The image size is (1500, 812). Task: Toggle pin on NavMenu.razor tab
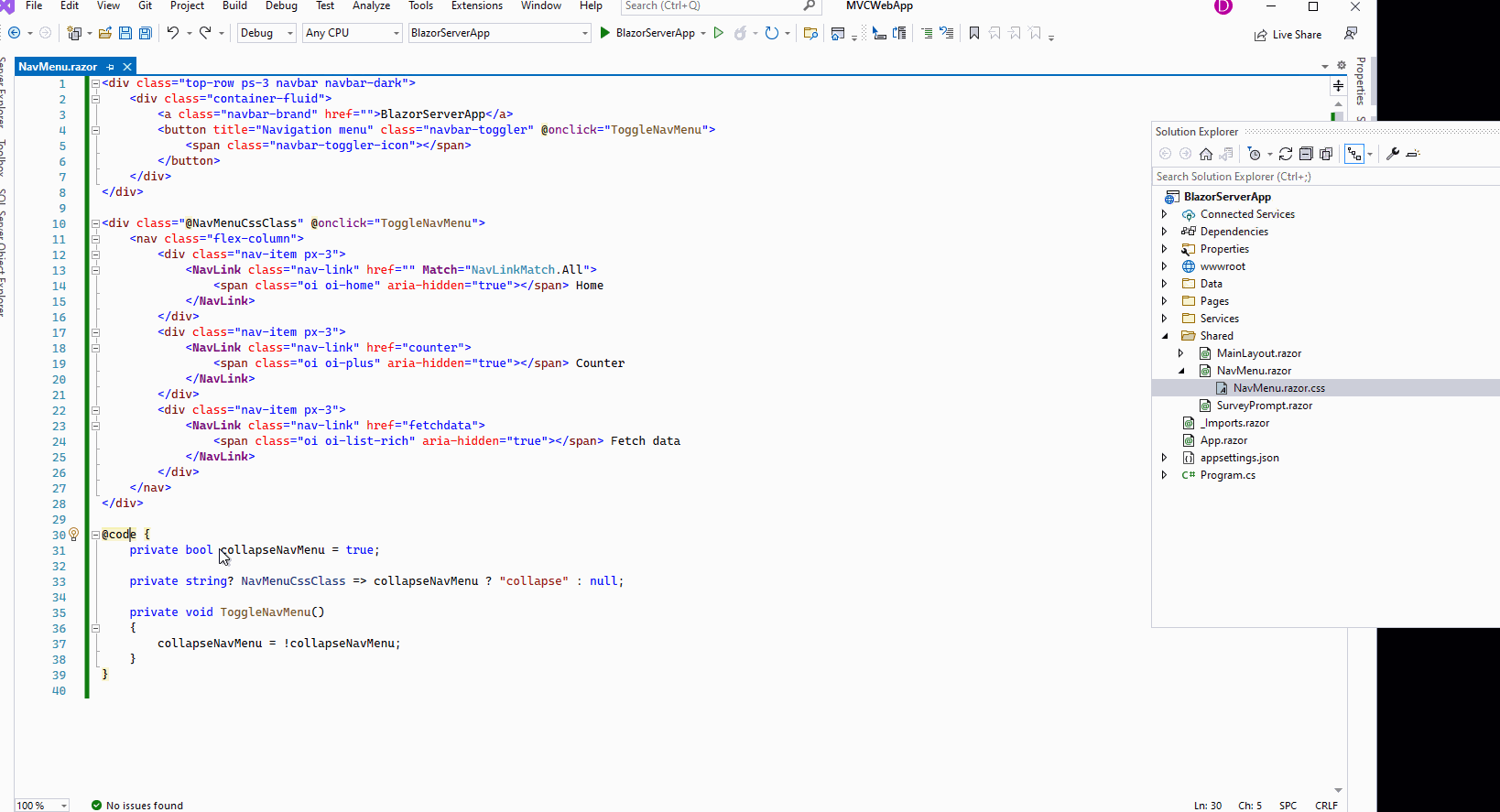[110, 67]
